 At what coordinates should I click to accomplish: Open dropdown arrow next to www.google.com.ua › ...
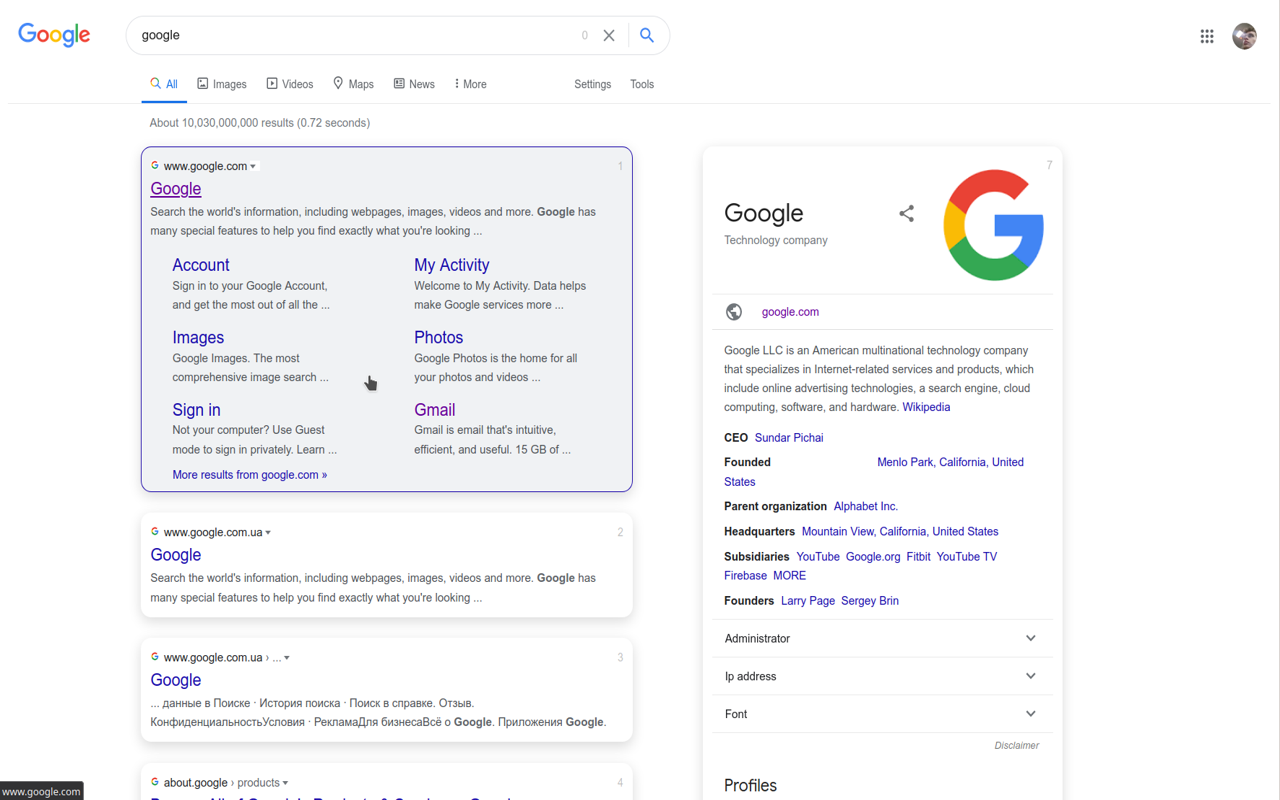pos(287,658)
